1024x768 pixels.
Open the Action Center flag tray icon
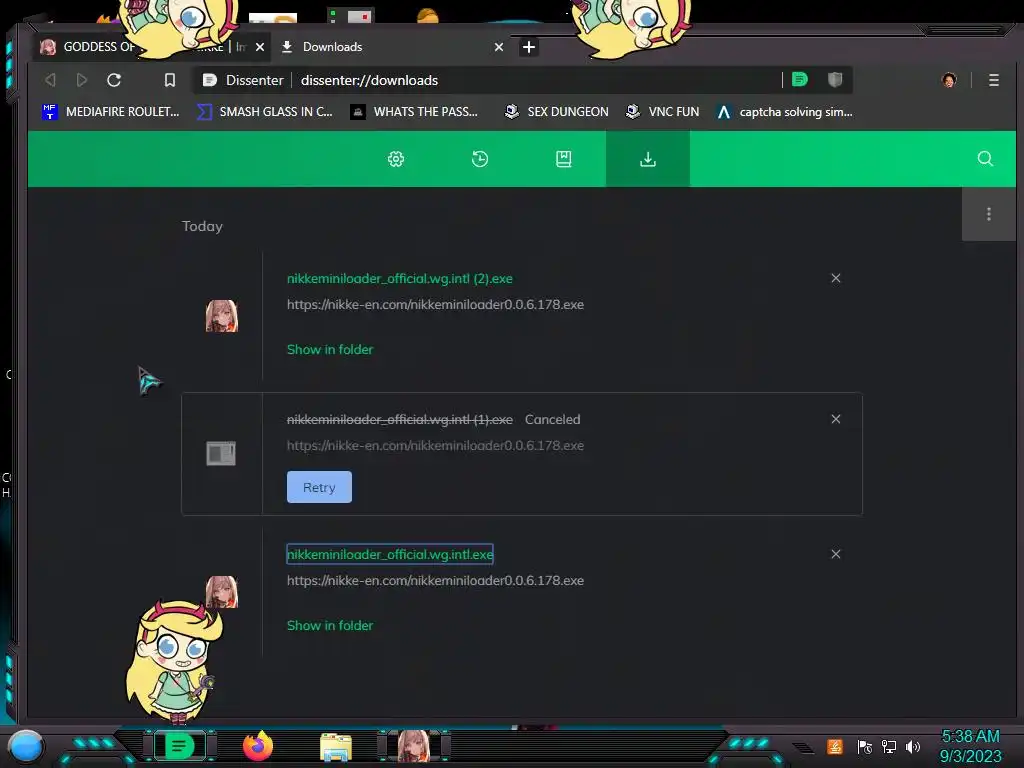865,746
